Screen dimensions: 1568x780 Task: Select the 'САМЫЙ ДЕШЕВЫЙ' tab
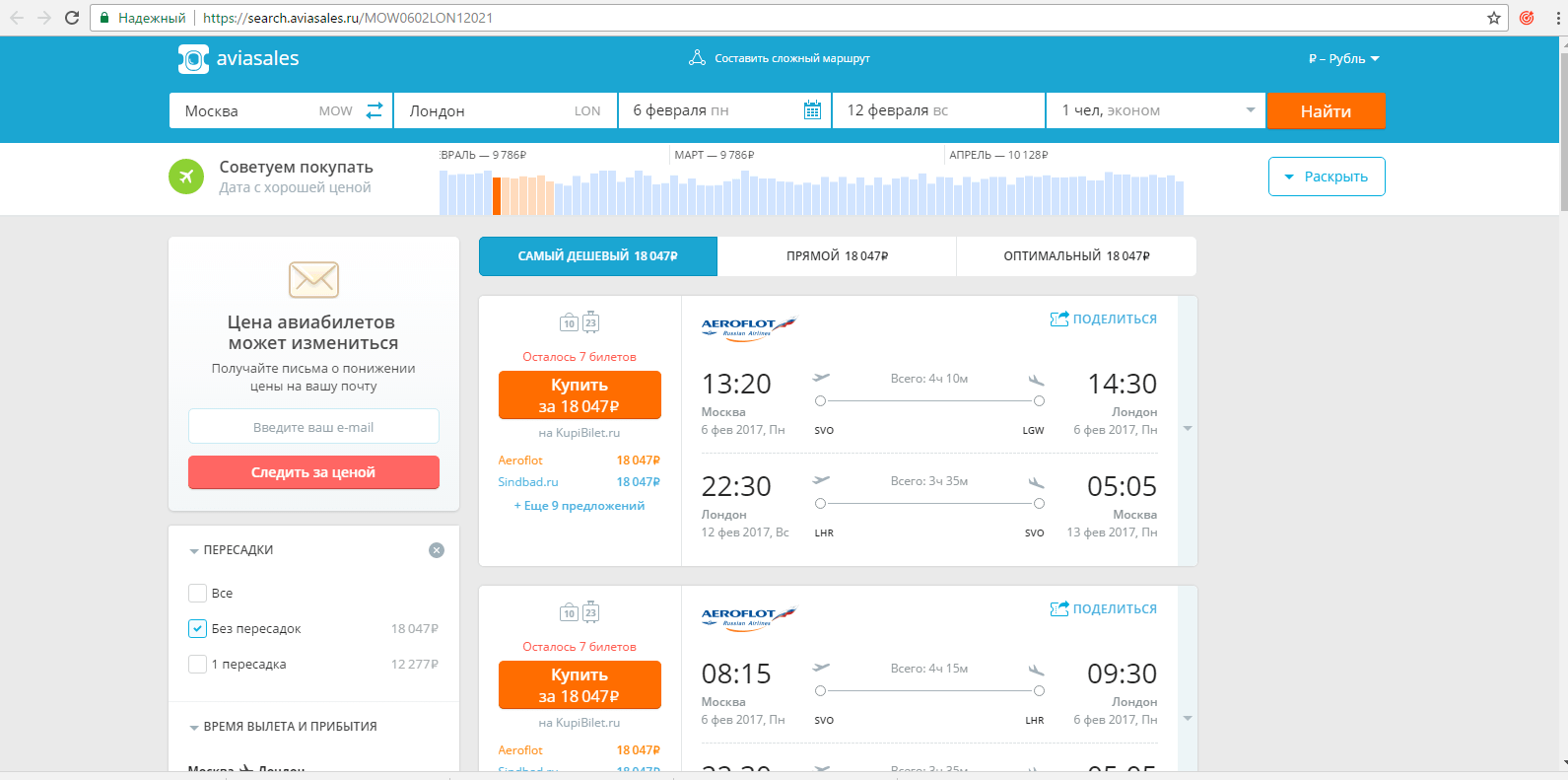click(x=598, y=256)
